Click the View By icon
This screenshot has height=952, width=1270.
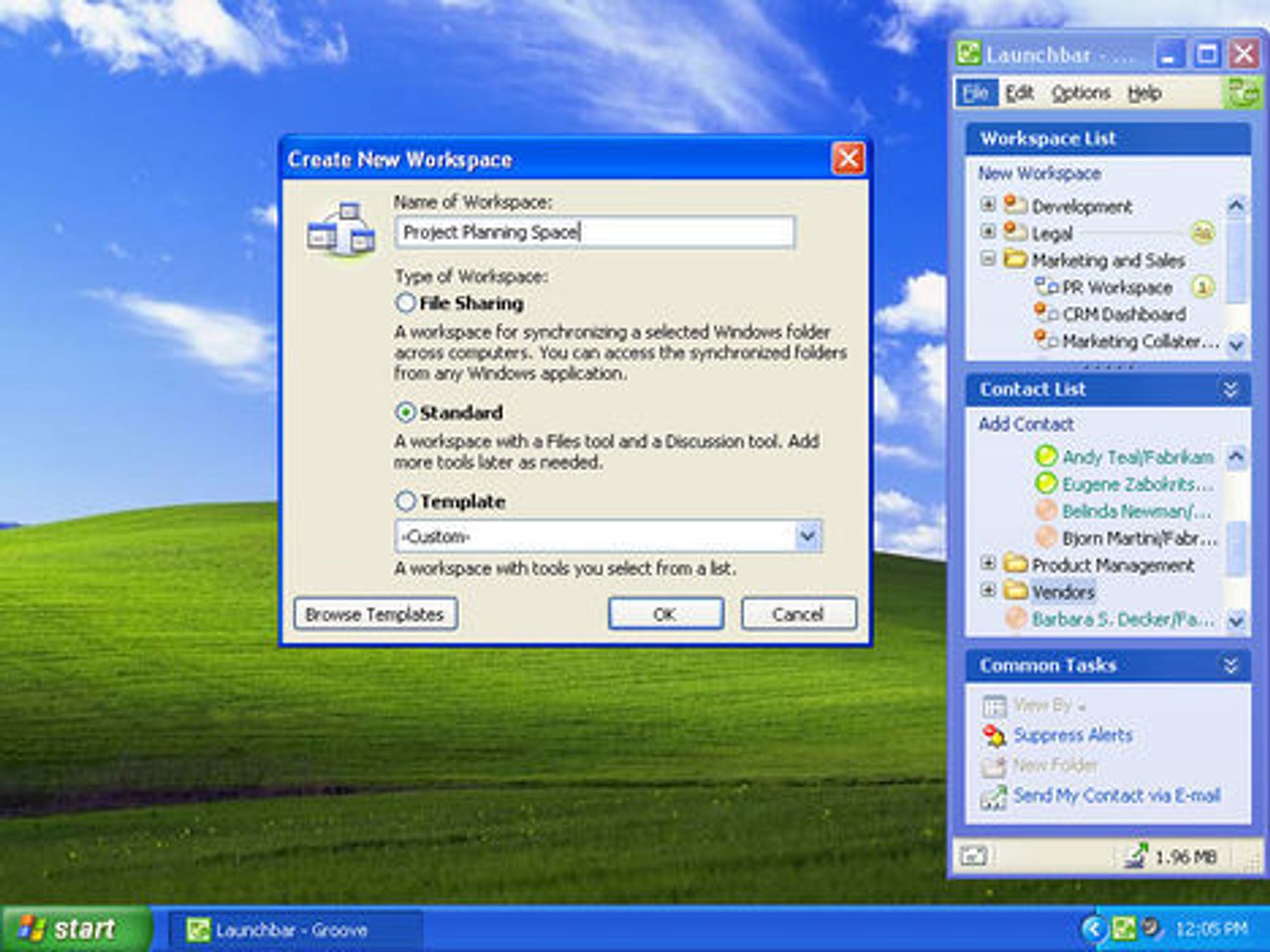coord(994,706)
